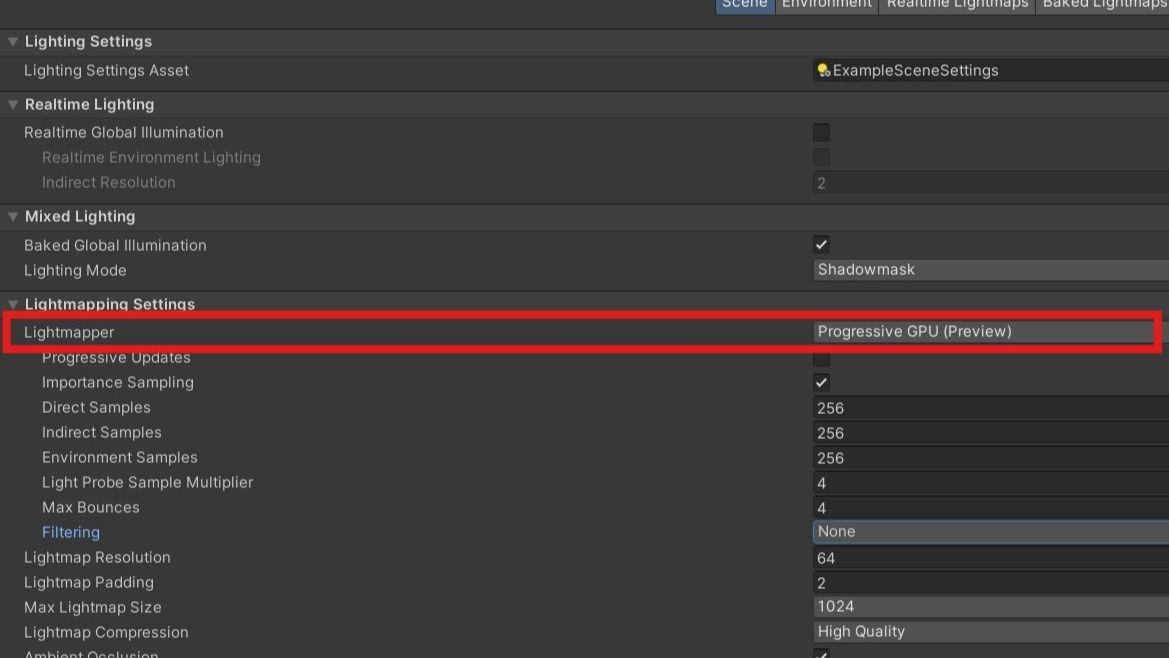Viewport: 1169px width, 658px height.
Task: Collapse the Lightmapping Settings section
Action: click(x=12, y=304)
